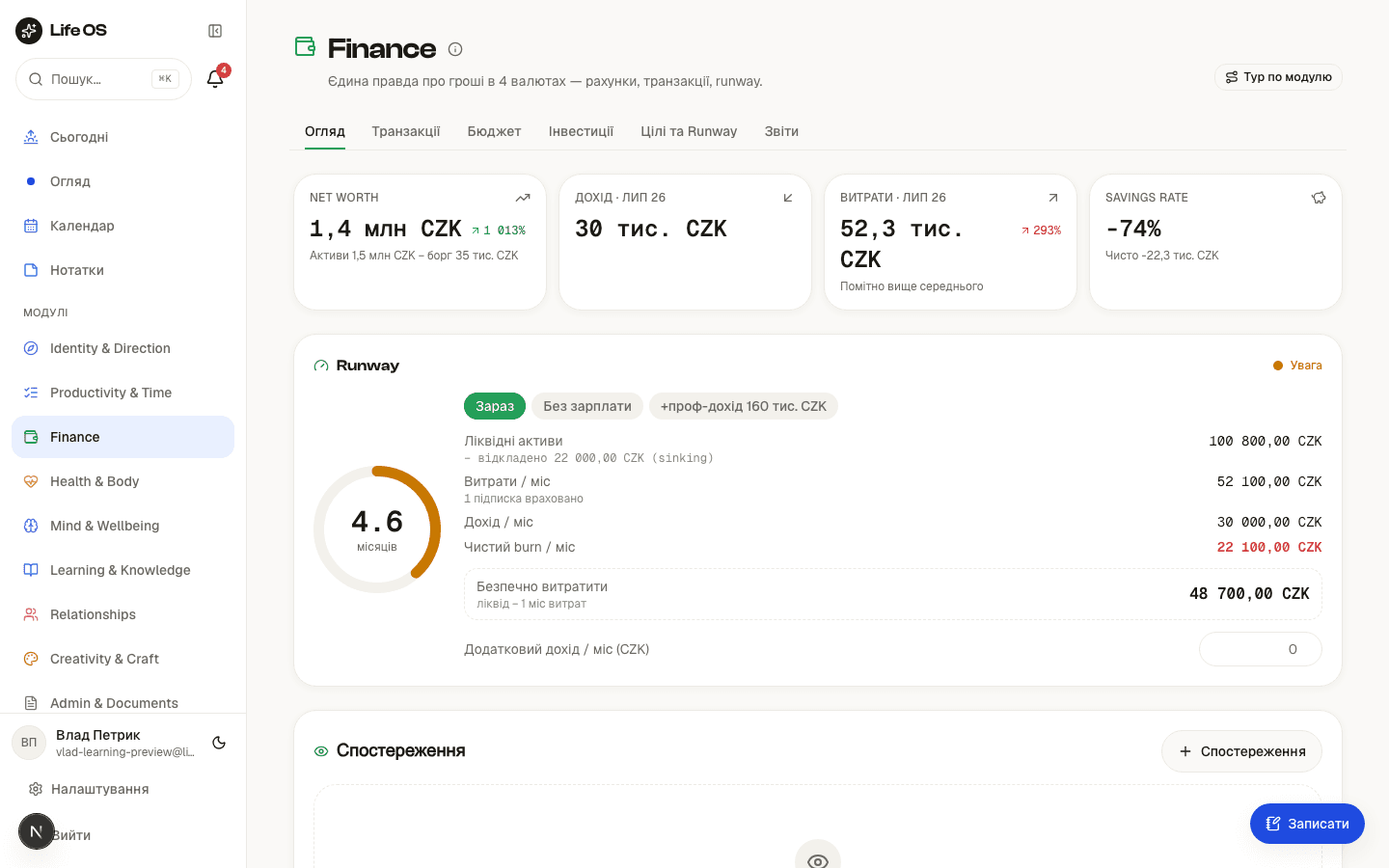1389x868 pixels.
Task: Click Додатковий дохід input field
Action: (1260, 649)
